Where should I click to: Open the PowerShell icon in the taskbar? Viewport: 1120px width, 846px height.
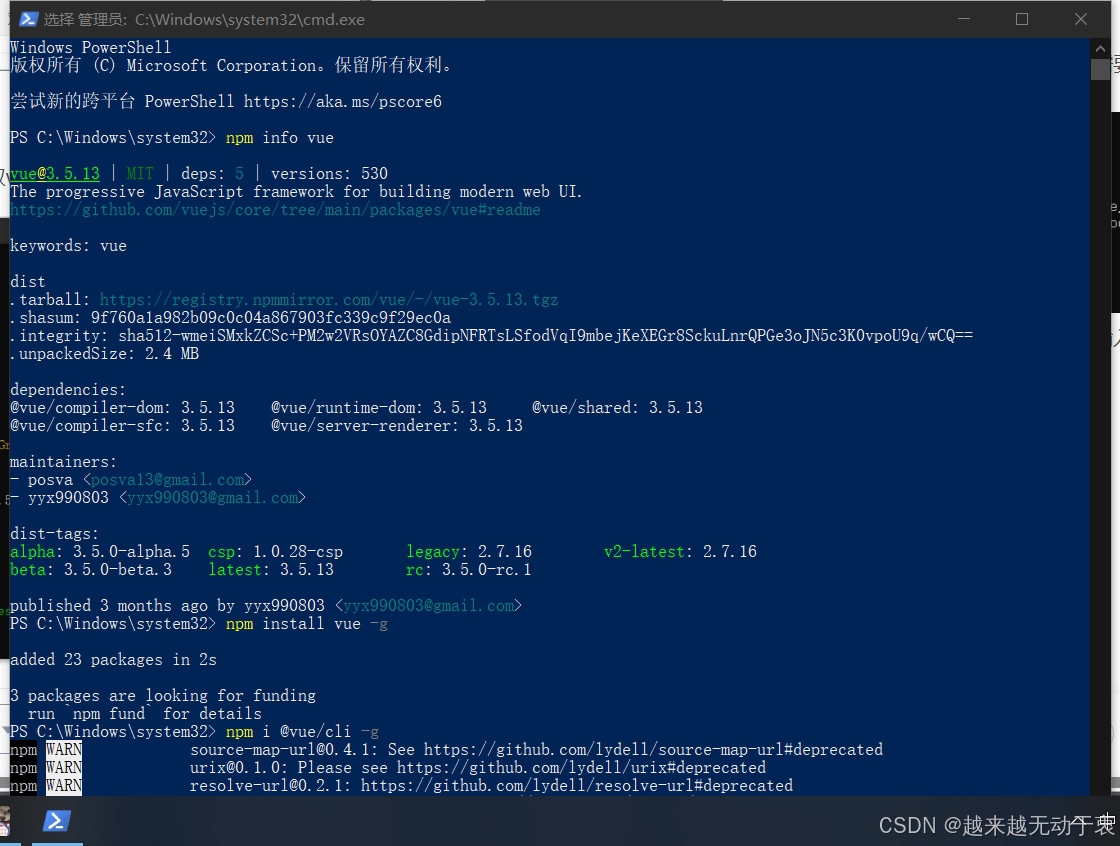56,822
